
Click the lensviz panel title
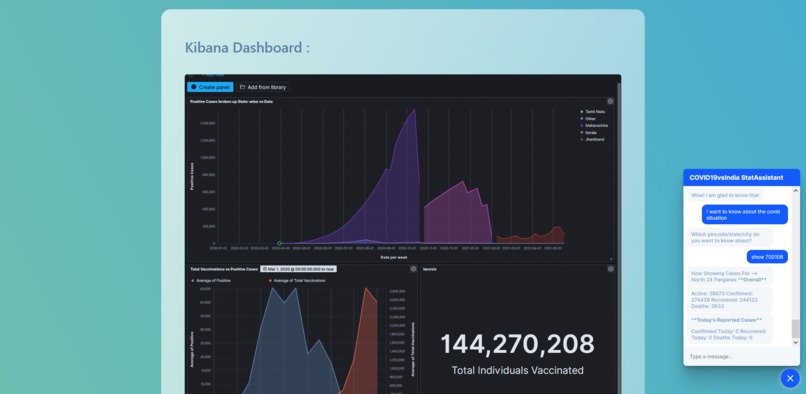(x=430, y=269)
